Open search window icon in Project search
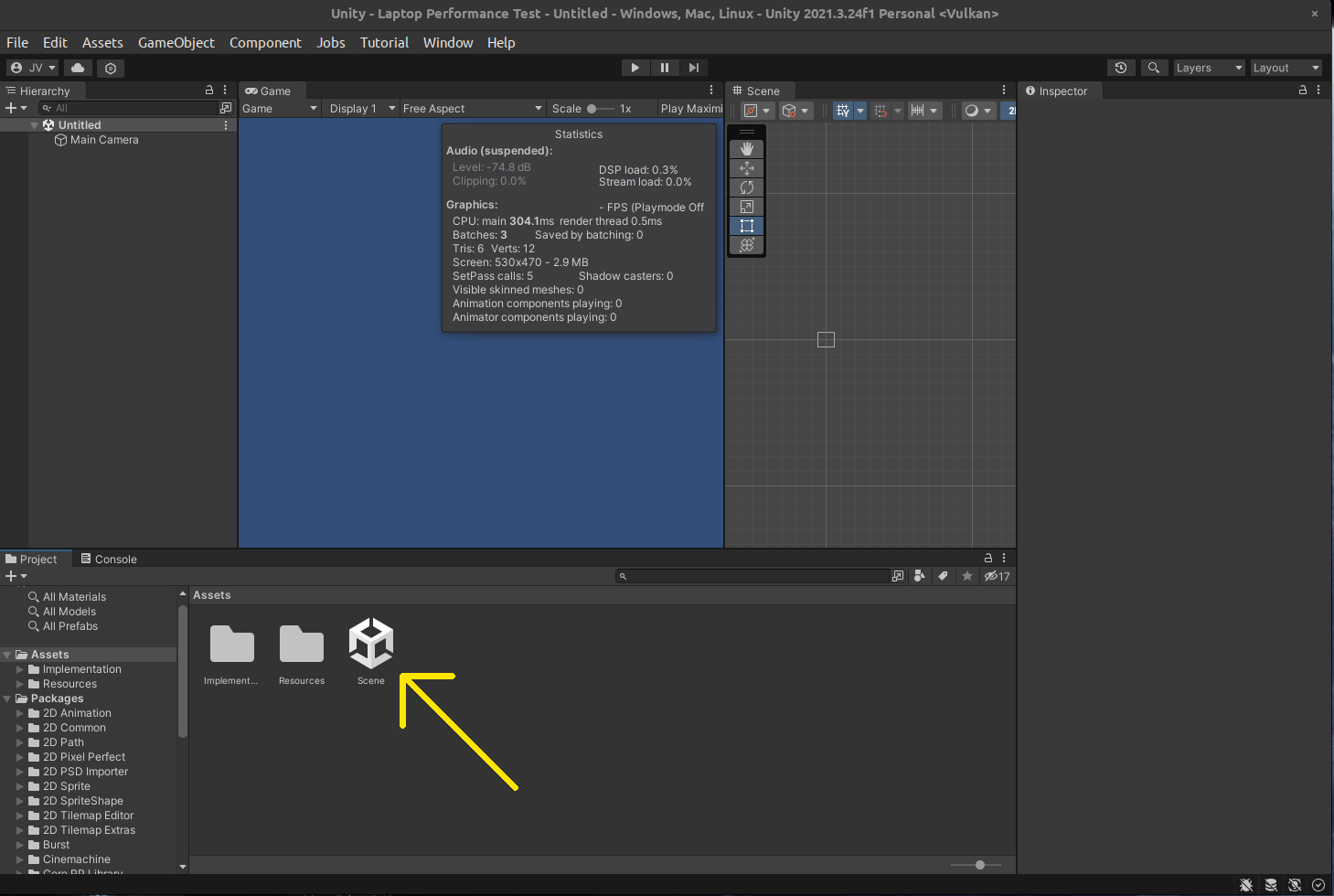The width and height of the screenshot is (1334, 896). (898, 576)
